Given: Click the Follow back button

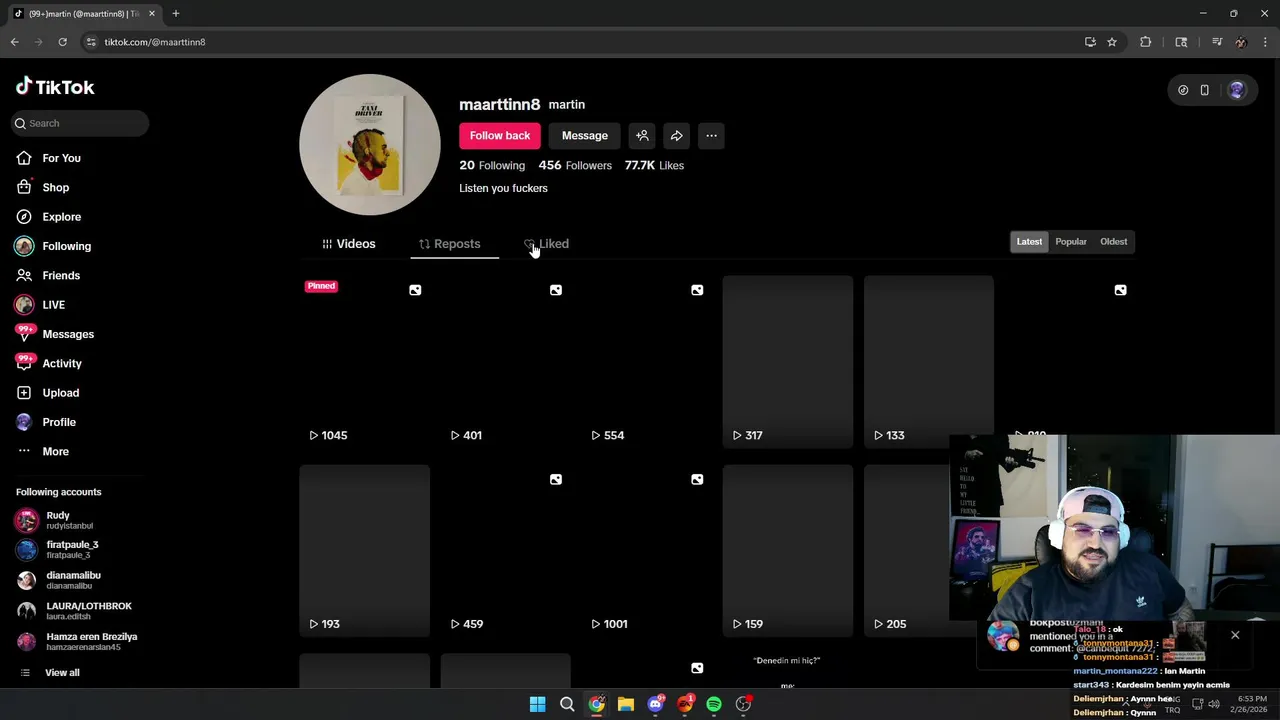Looking at the screenshot, I should (500, 136).
